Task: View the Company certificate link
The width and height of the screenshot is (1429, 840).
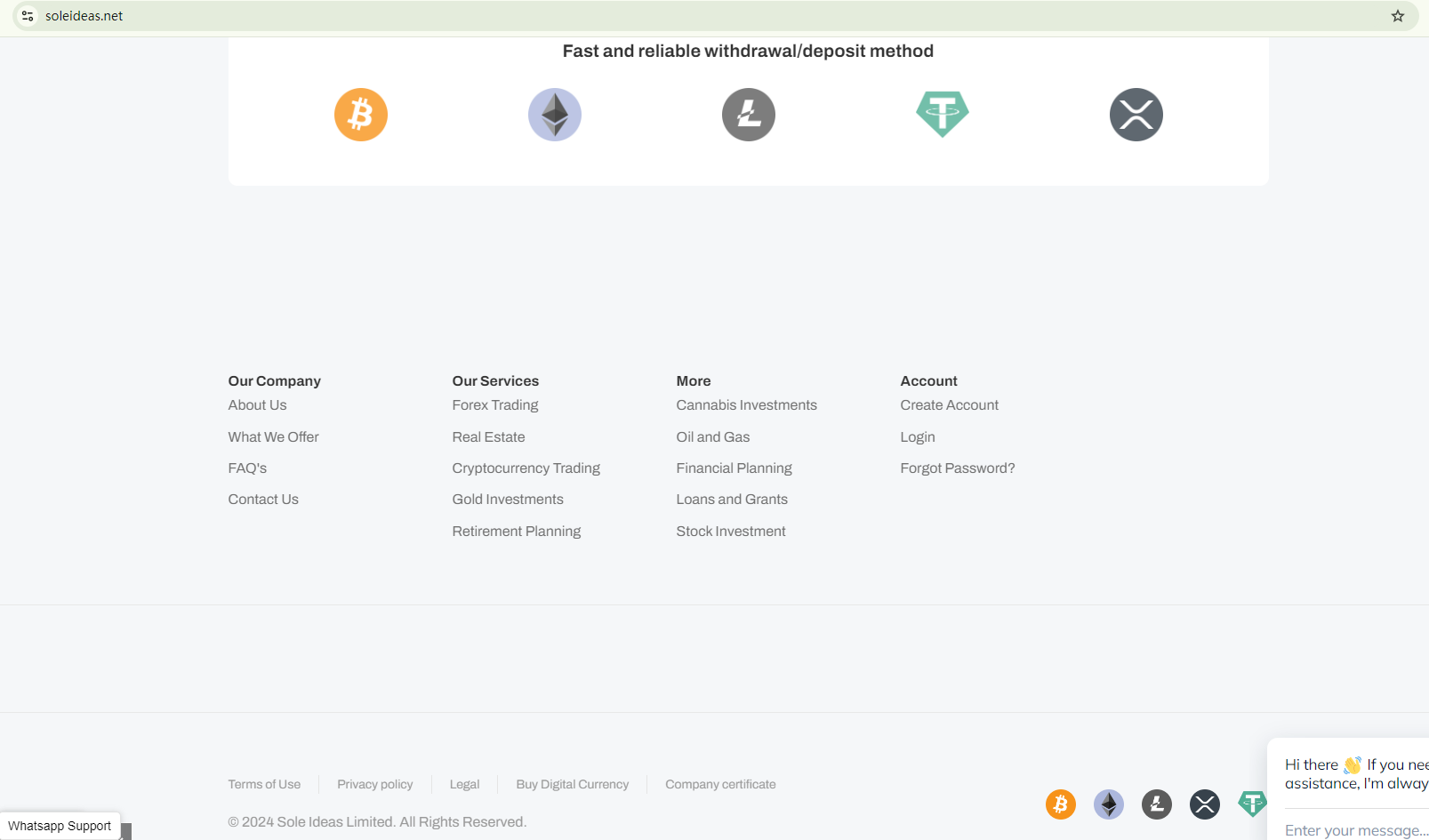Action: [x=721, y=785]
